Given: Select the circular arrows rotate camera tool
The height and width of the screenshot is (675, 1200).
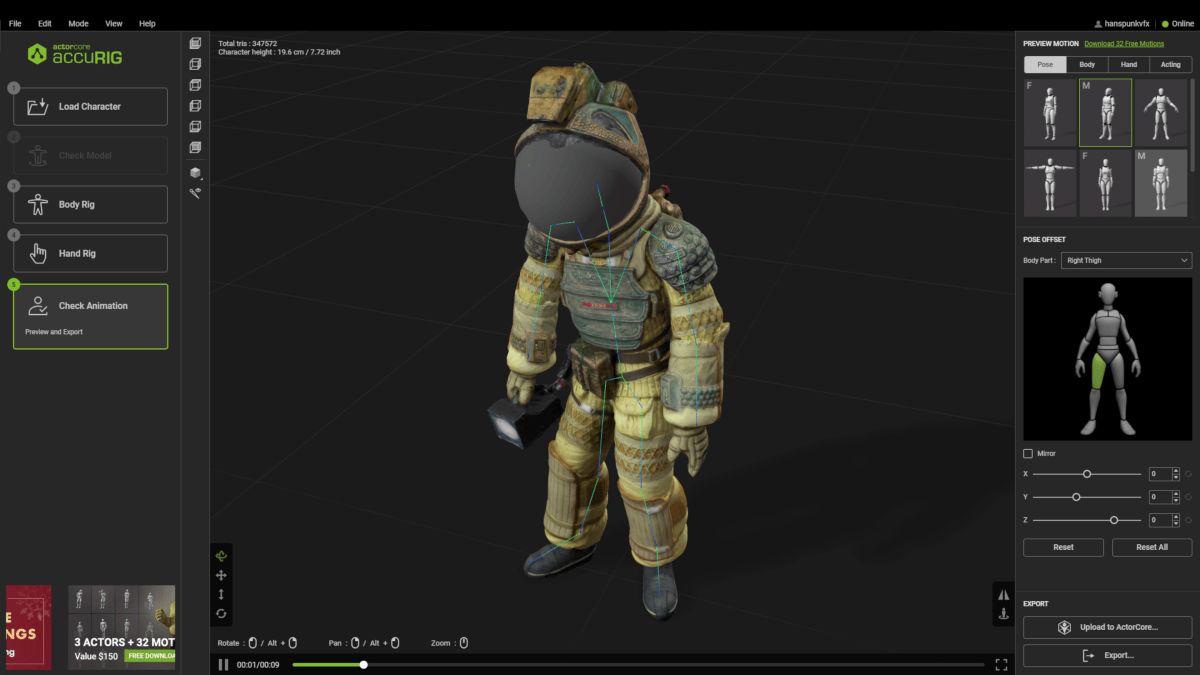Looking at the screenshot, I should click(221, 613).
